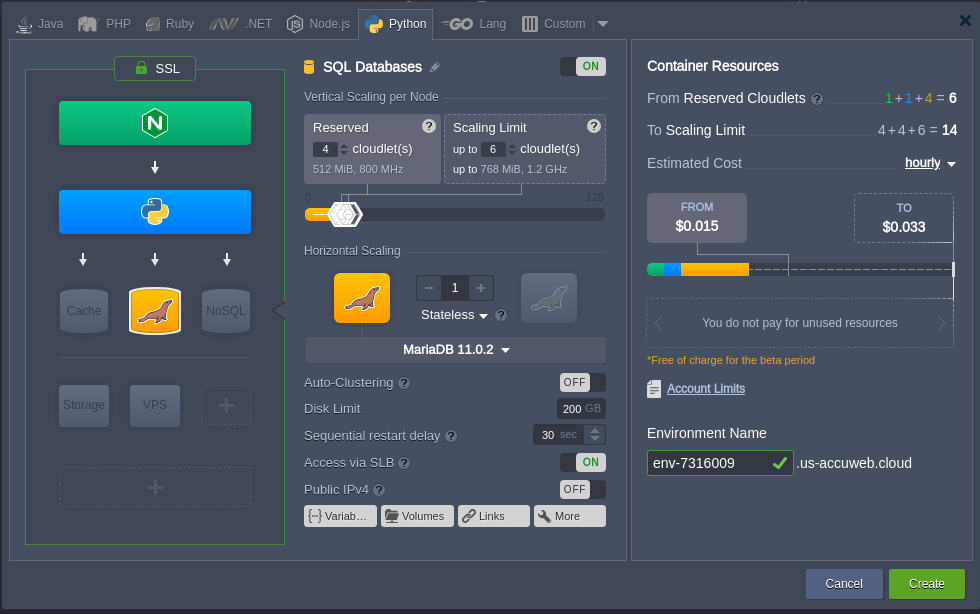
Task: Add a VPS node
Action: pos(155,405)
